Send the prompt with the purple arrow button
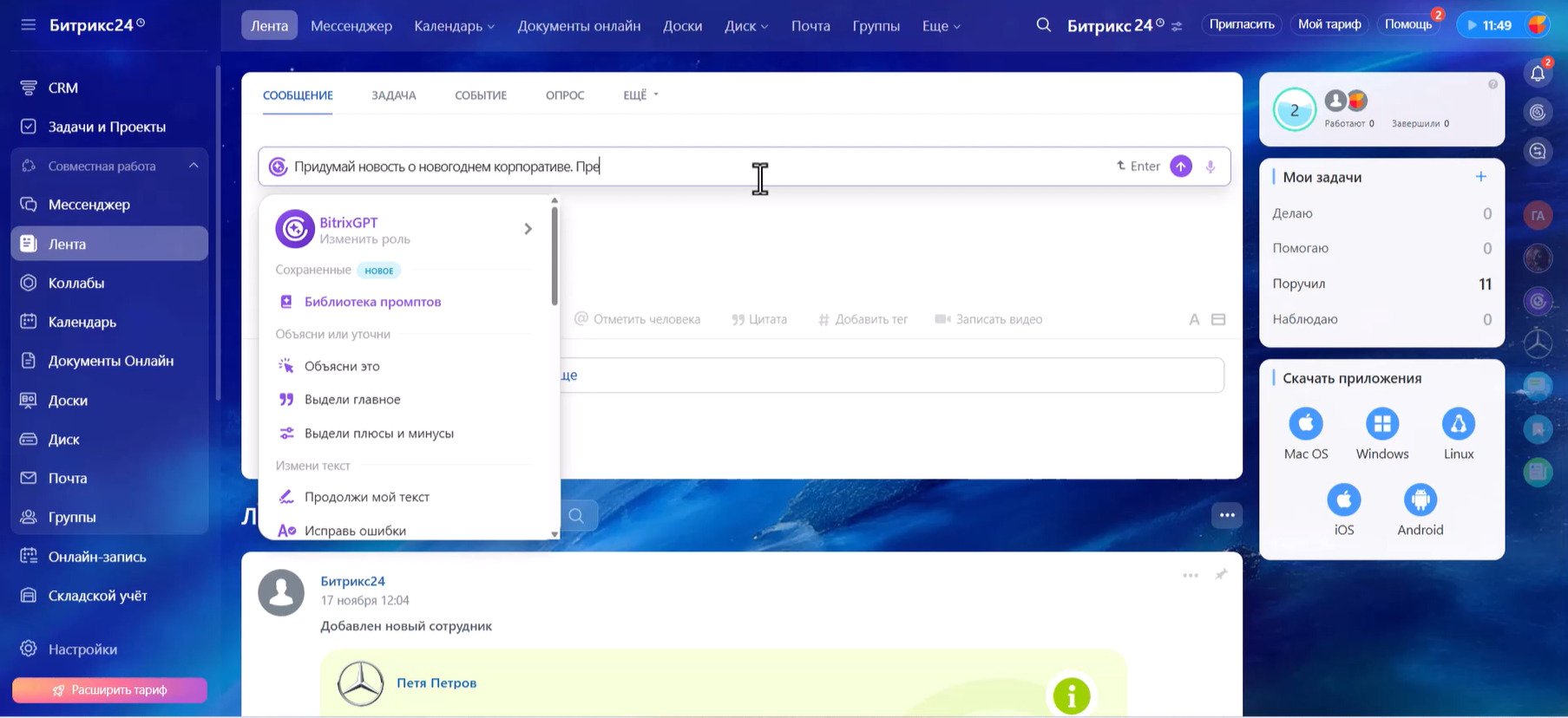The height and width of the screenshot is (718, 1568). 1181,166
